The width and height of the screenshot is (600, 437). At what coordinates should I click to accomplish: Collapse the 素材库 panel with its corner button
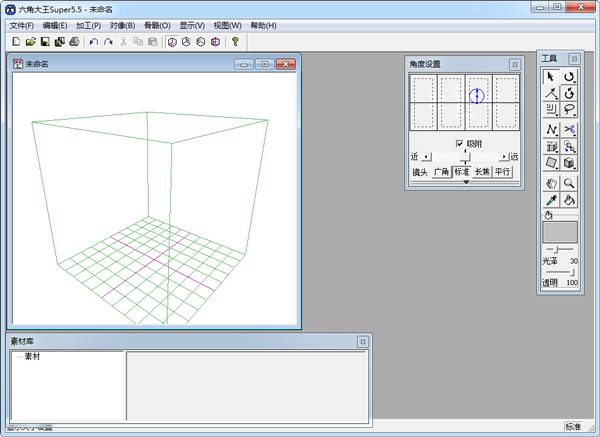[x=362, y=341]
